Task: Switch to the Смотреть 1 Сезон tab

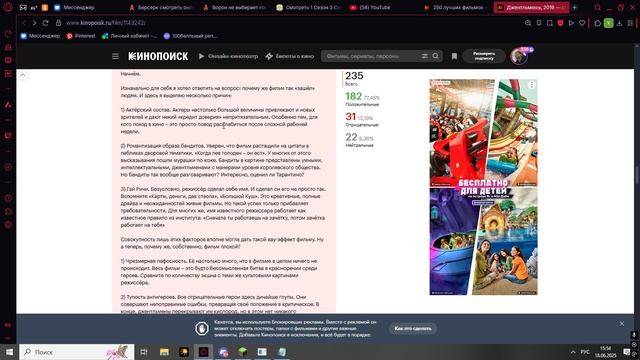Action: [308, 7]
